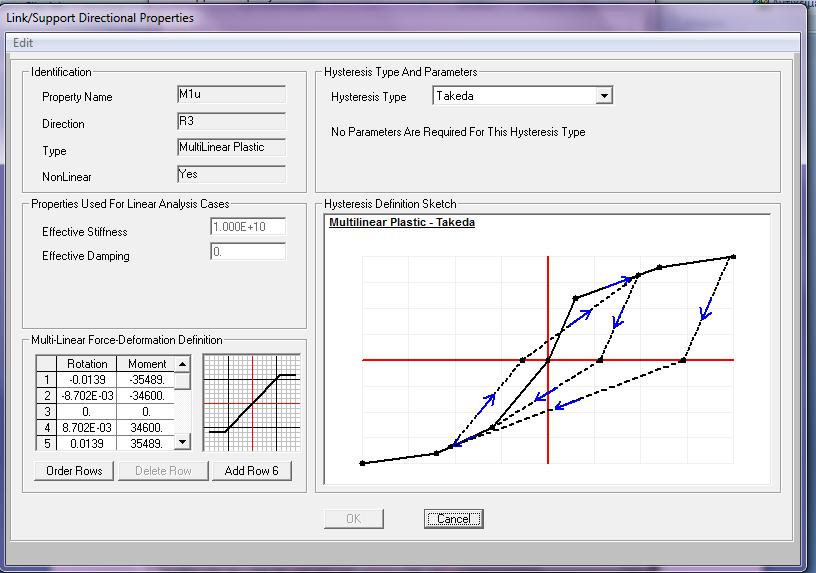Select row header 2 in table

coord(46,396)
